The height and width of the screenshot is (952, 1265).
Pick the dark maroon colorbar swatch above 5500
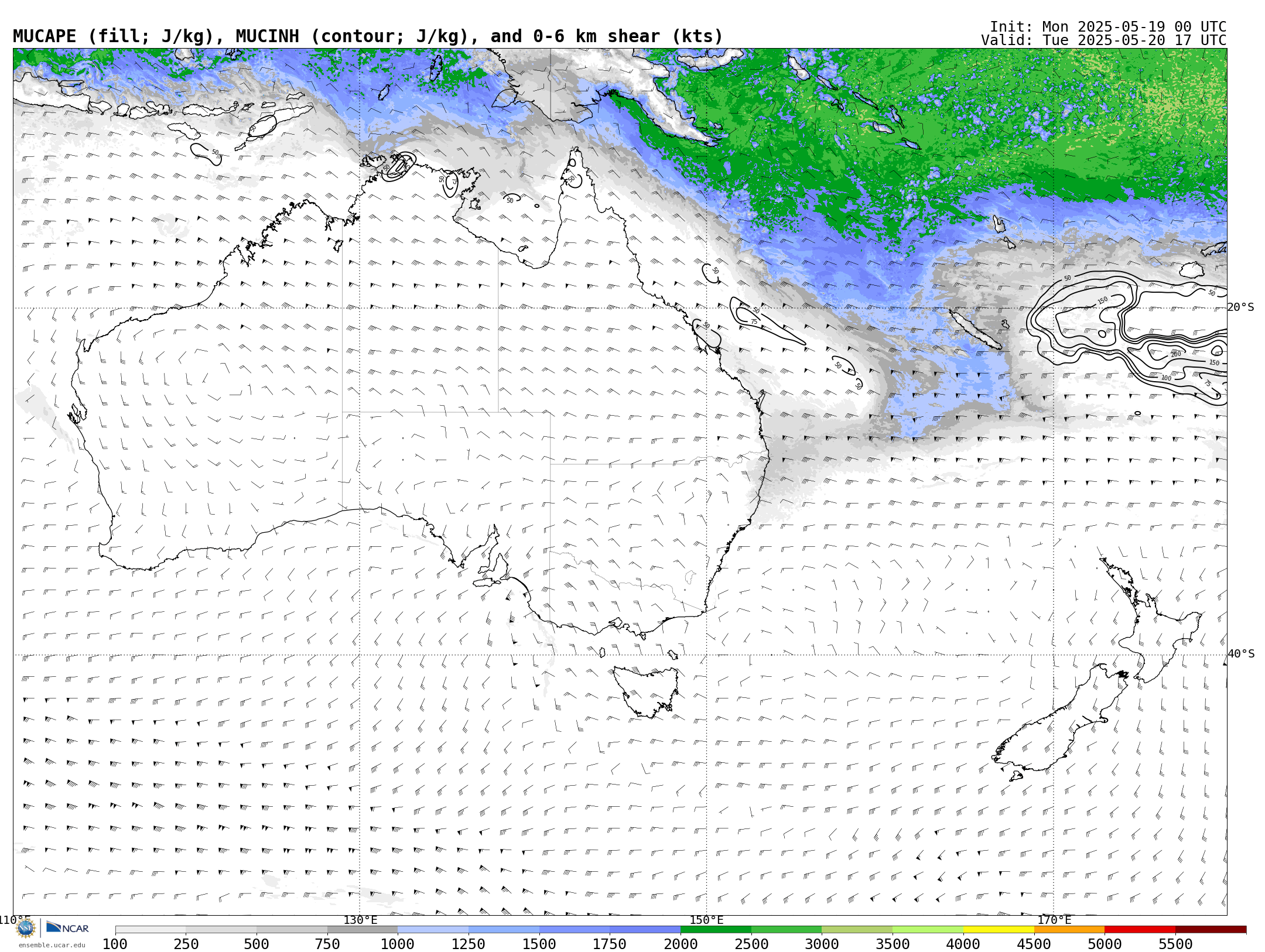pyautogui.click(x=1211, y=930)
